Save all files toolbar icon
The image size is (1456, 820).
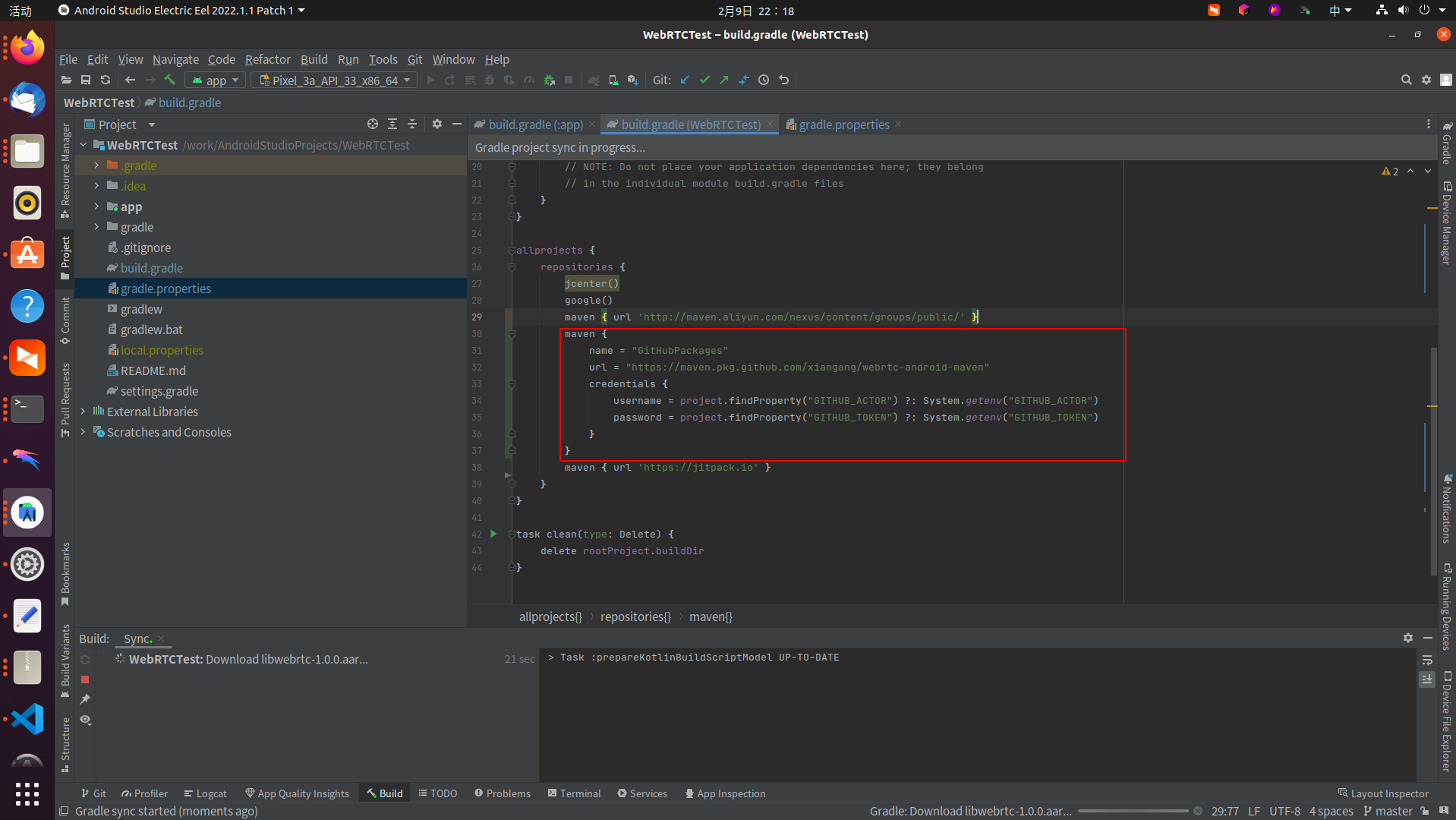(86, 80)
